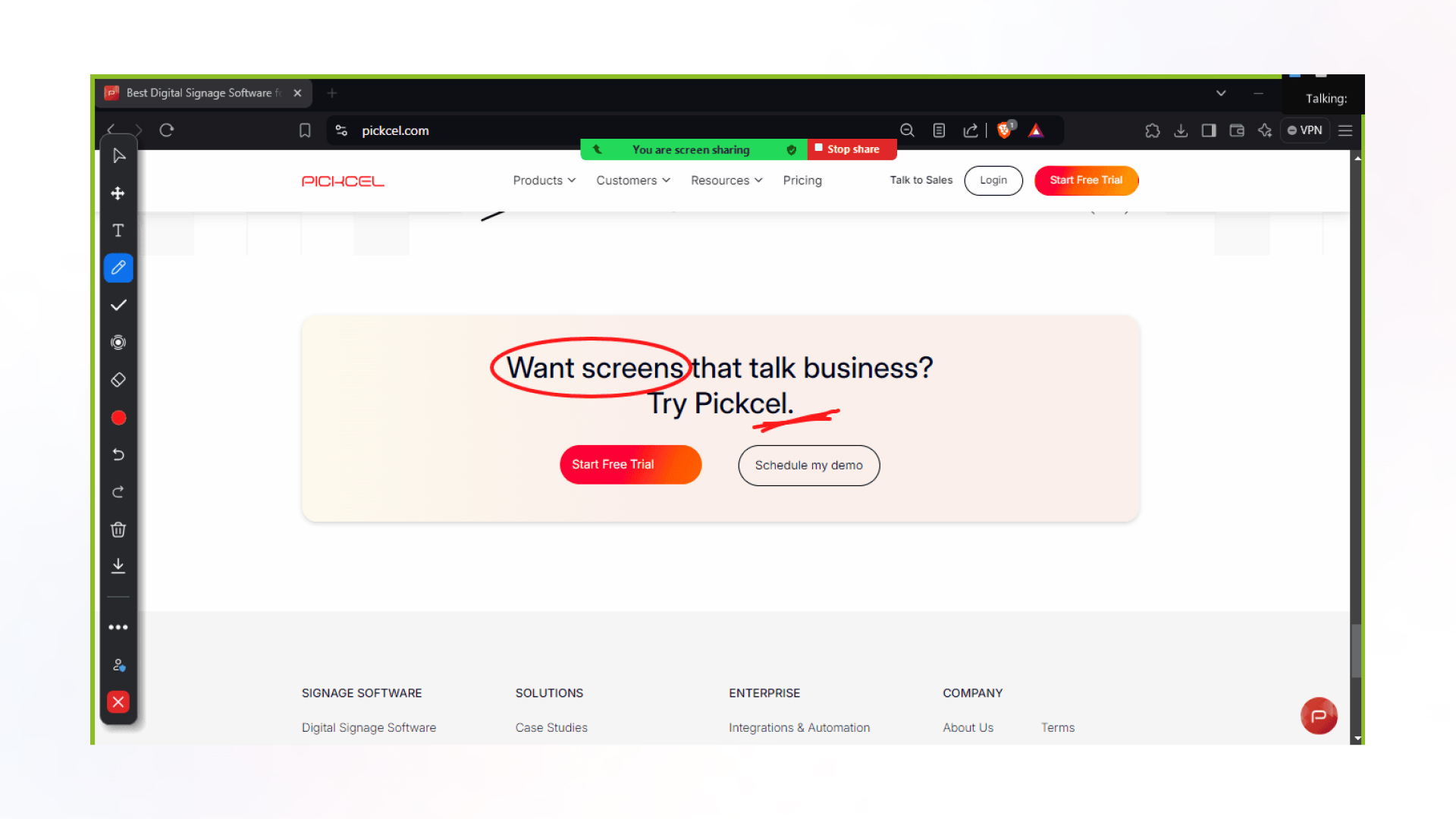Select the arrow/pointer tool
This screenshot has width=1456, height=819.
point(118,156)
